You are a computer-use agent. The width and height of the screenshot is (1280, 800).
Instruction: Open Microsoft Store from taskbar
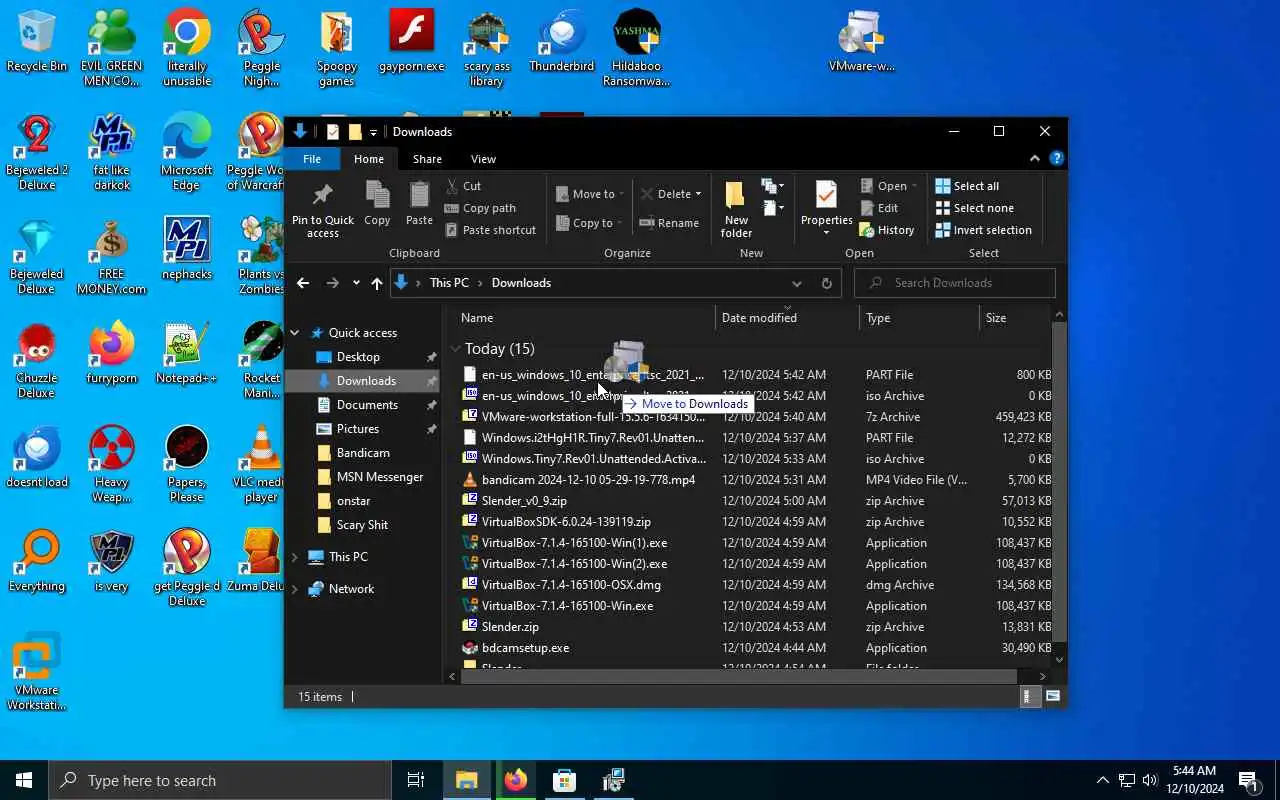565,780
